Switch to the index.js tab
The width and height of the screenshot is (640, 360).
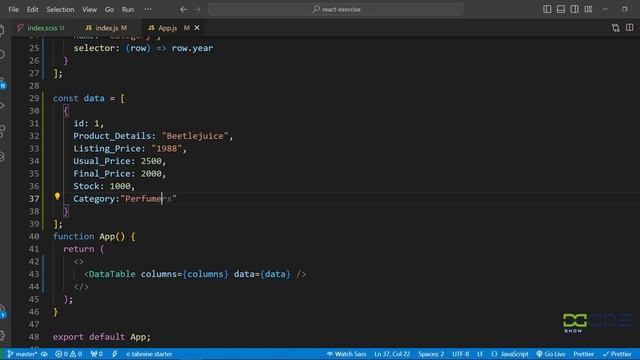(x=106, y=28)
